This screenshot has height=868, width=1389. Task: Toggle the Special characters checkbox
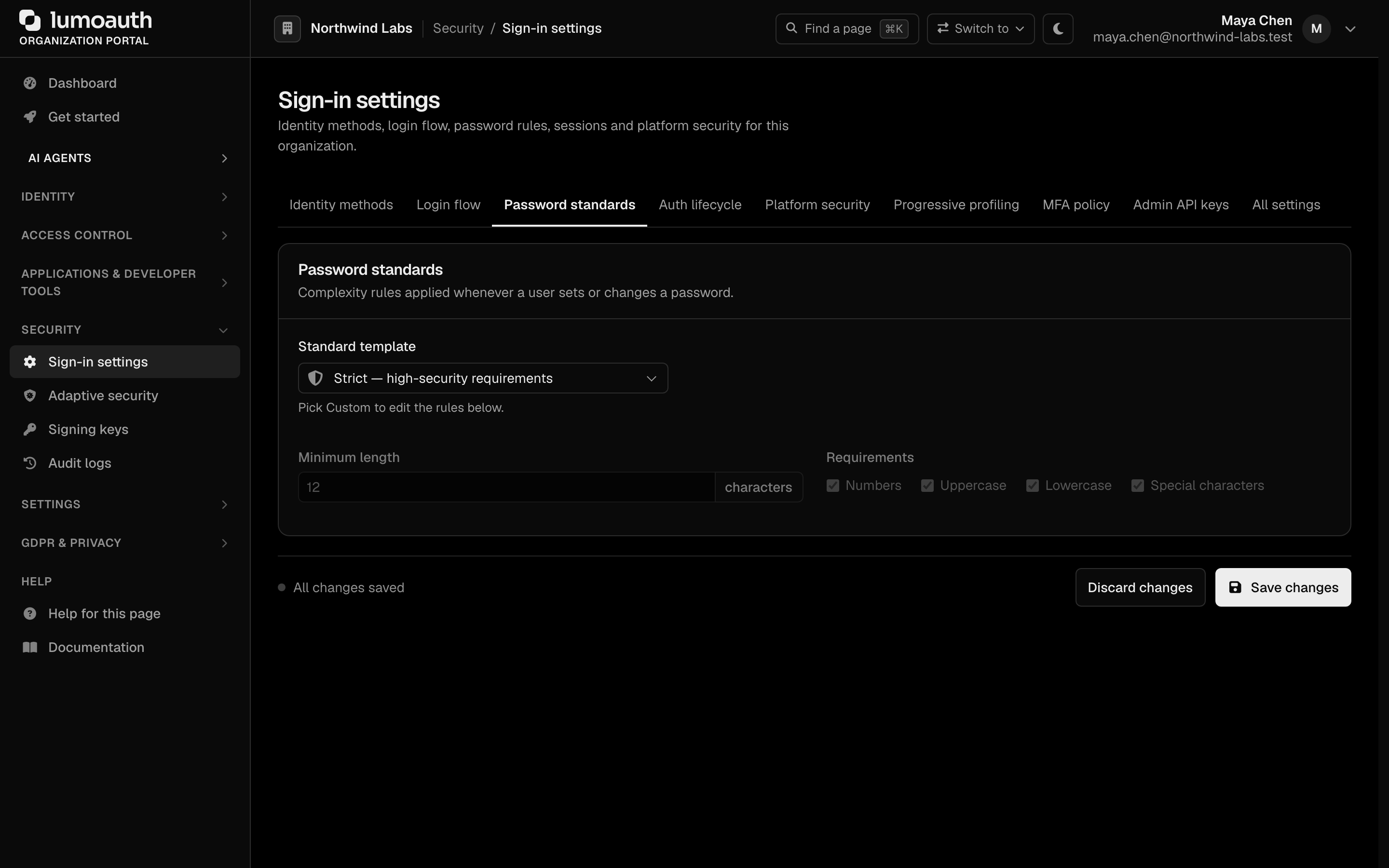[x=1138, y=486]
